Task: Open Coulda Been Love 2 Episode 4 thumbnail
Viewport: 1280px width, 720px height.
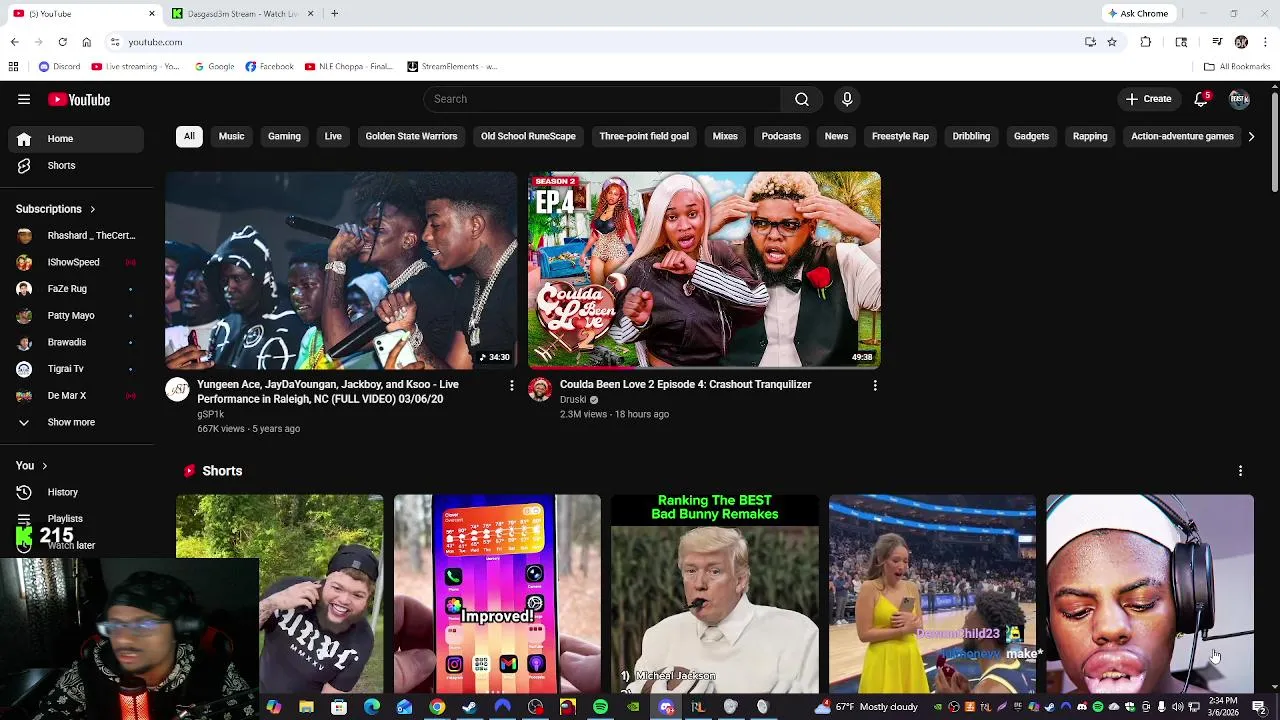Action: [704, 270]
